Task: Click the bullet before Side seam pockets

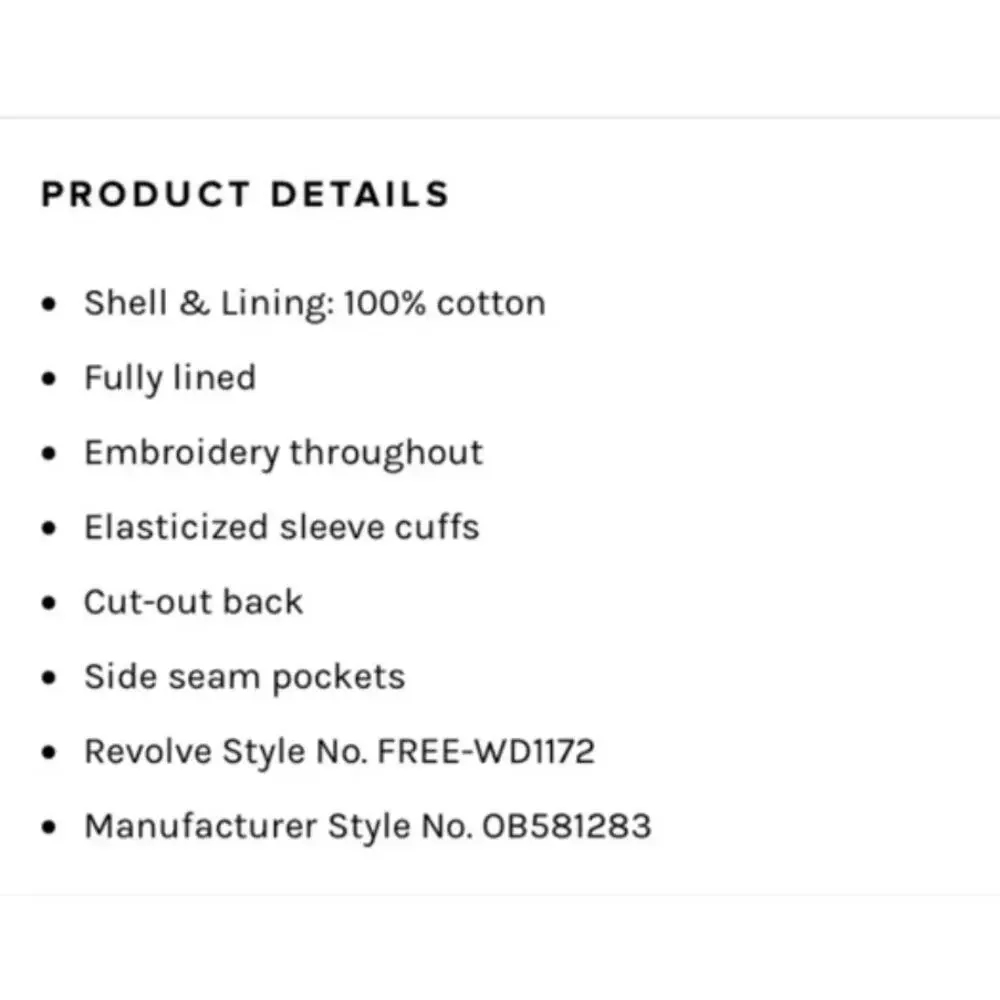Action: (x=49, y=677)
